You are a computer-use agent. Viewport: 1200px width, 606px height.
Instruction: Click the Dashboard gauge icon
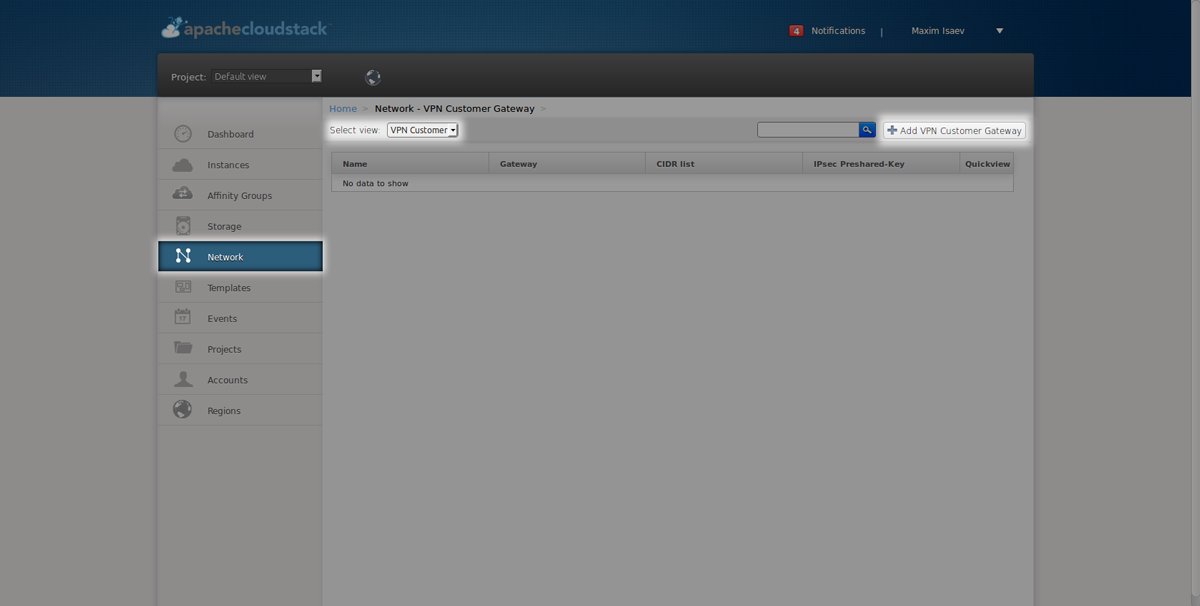pyautogui.click(x=183, y=134)
